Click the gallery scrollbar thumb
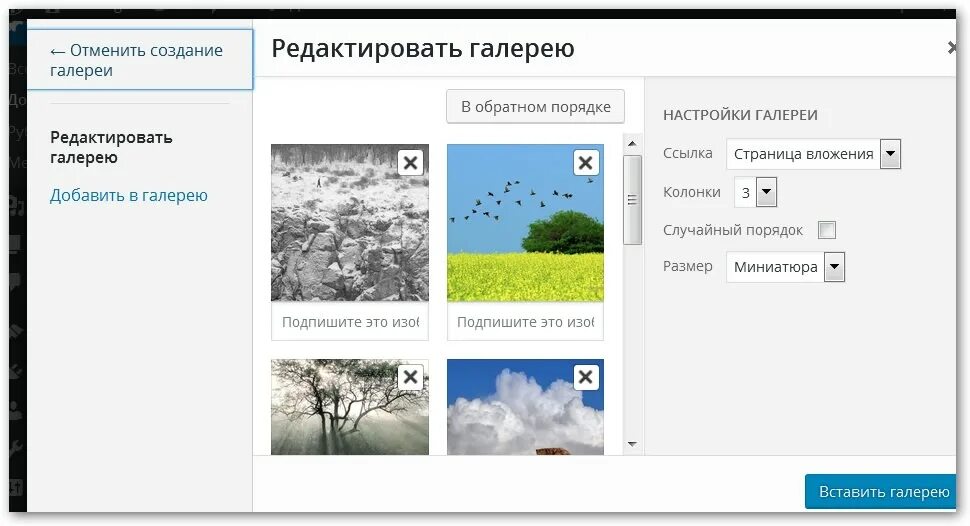Viewport: 970px width, 526px height. [632, 200]
